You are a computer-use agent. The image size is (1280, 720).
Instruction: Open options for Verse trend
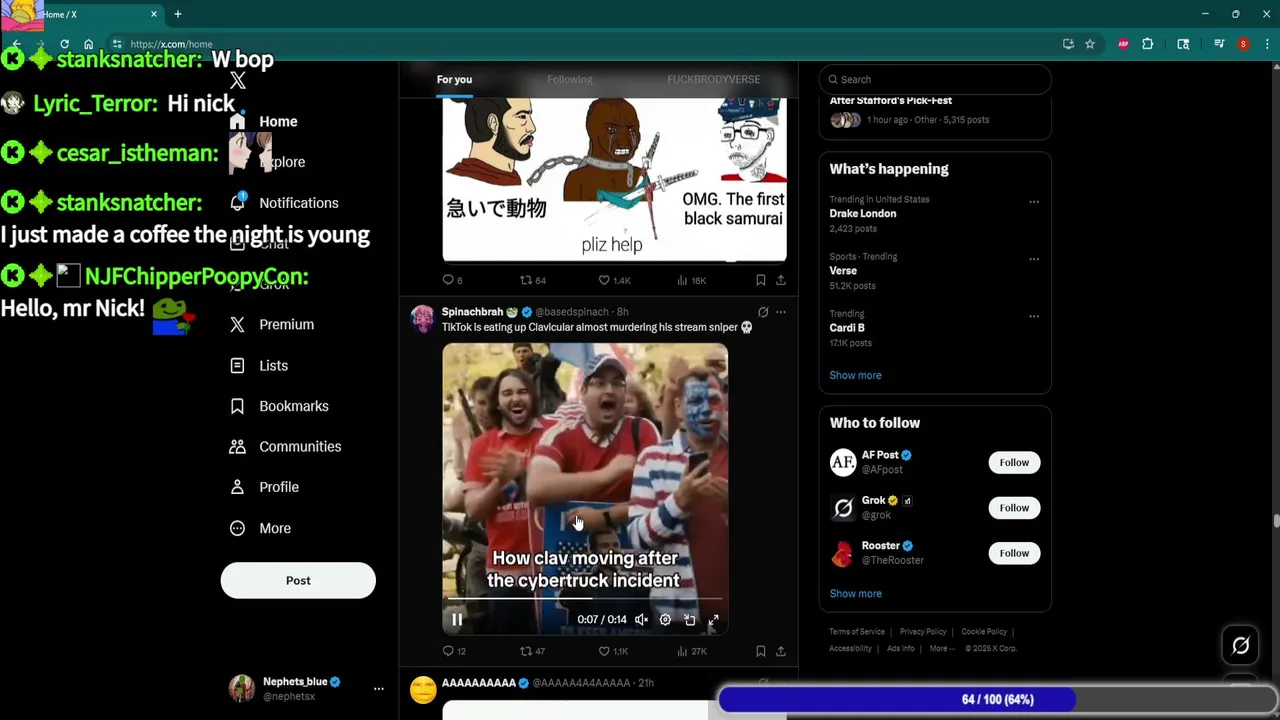(x=1034, y=259)
